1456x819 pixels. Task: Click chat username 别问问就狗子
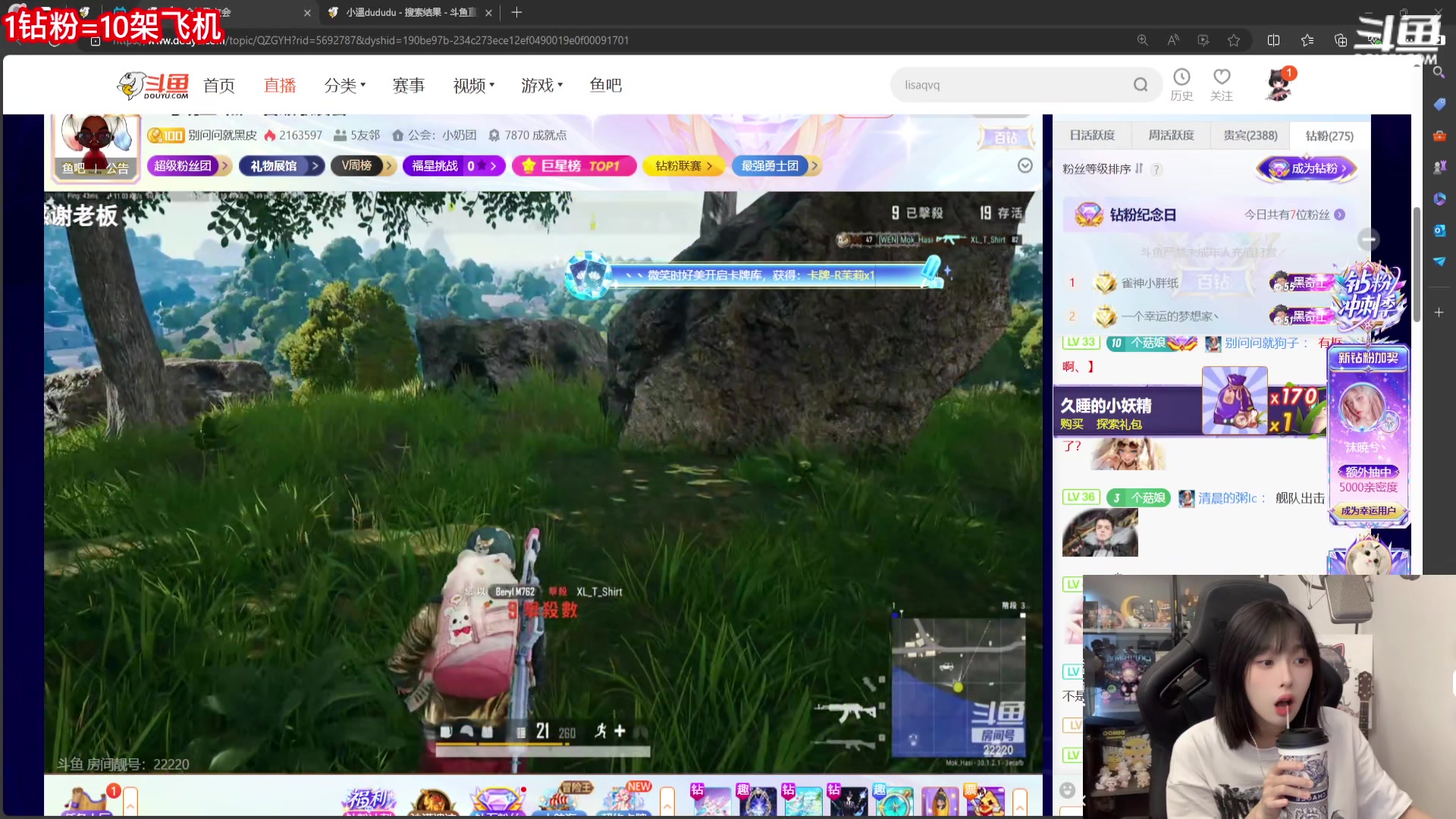point(1261,343)
